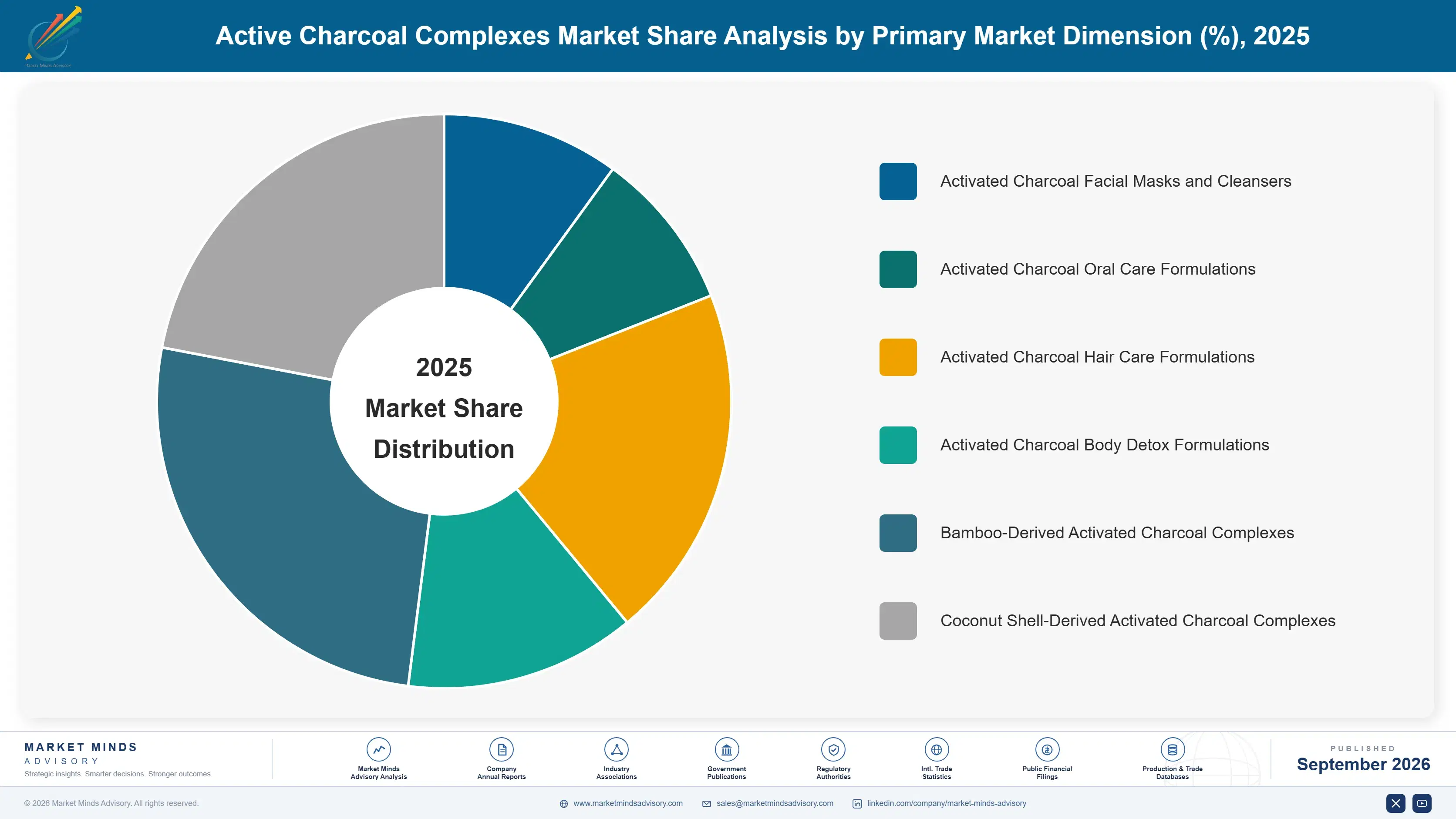1456x819 pixels.
Task: Click the Industry Associations icon
Action: coord(616,749)
